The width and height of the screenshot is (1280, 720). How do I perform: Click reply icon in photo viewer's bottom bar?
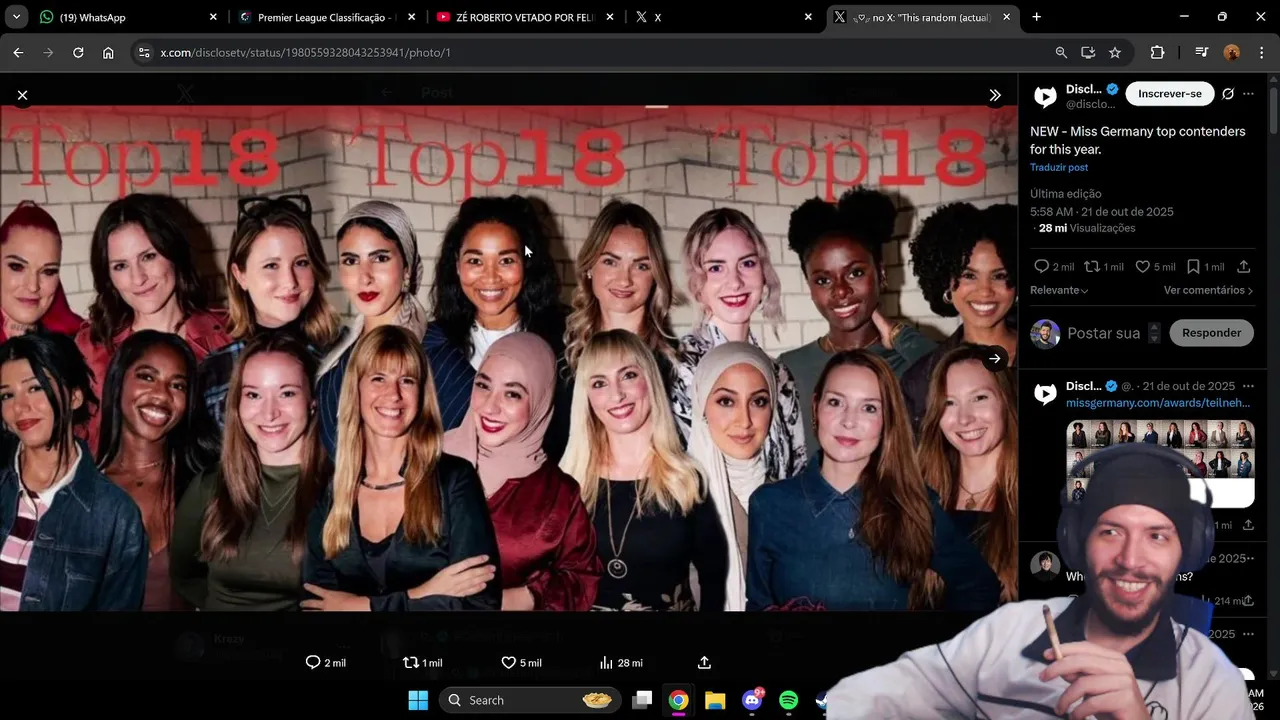(313, 662)
